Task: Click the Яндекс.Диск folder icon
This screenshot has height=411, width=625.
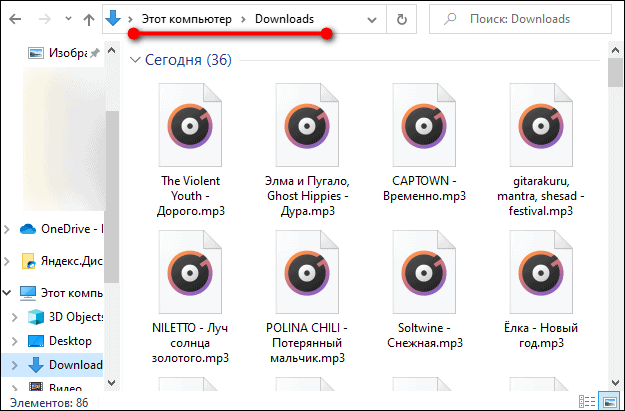Action: [x=28, y=261]
